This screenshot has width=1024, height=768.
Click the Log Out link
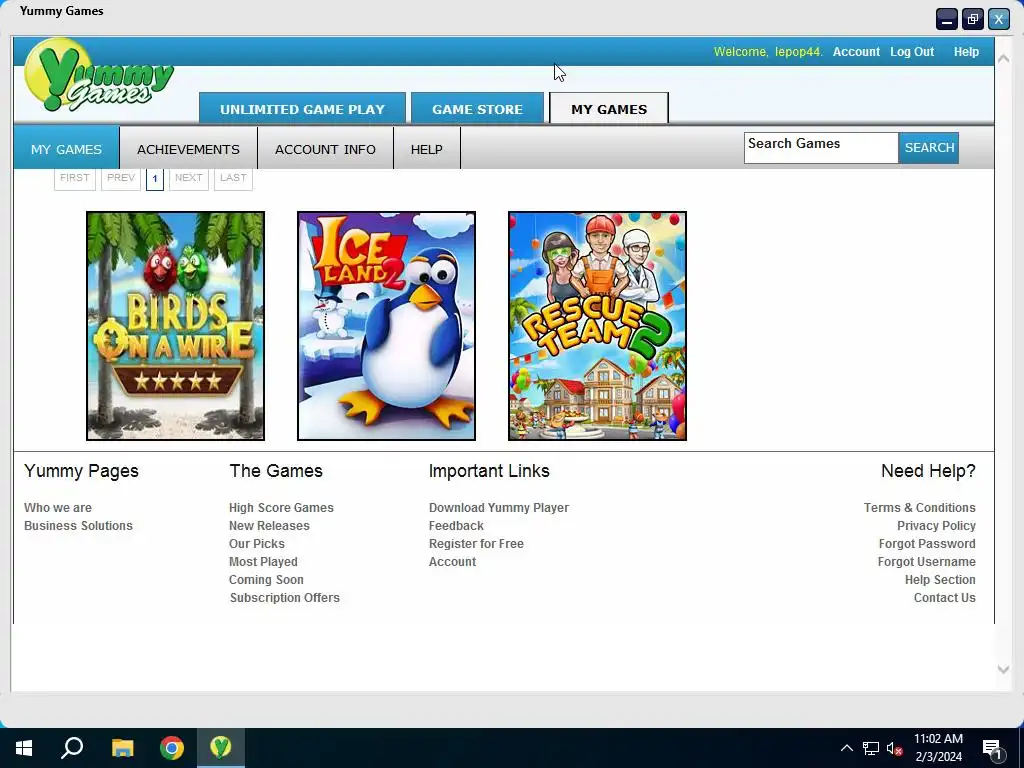(912, 52)
